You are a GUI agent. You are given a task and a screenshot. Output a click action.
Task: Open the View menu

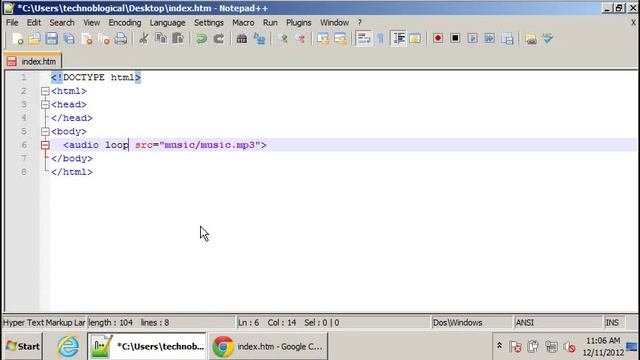[x=91, y=22]
